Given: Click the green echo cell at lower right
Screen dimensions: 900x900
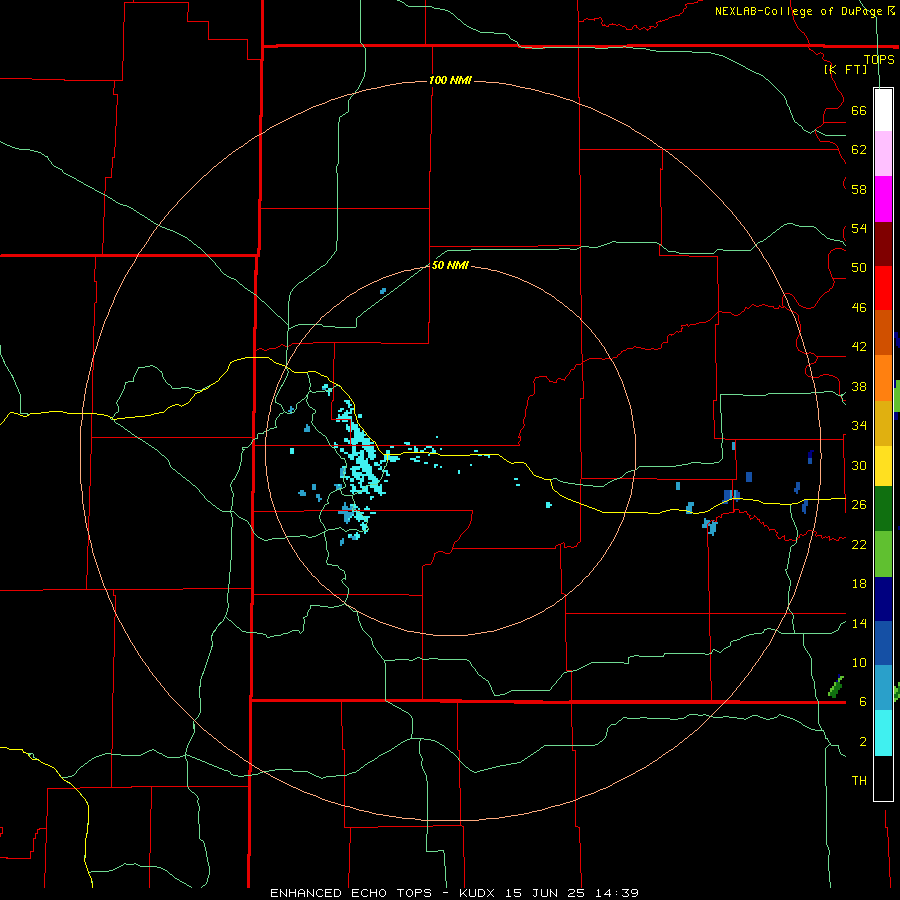Looking at the screenshot, I should pos(836,686).
